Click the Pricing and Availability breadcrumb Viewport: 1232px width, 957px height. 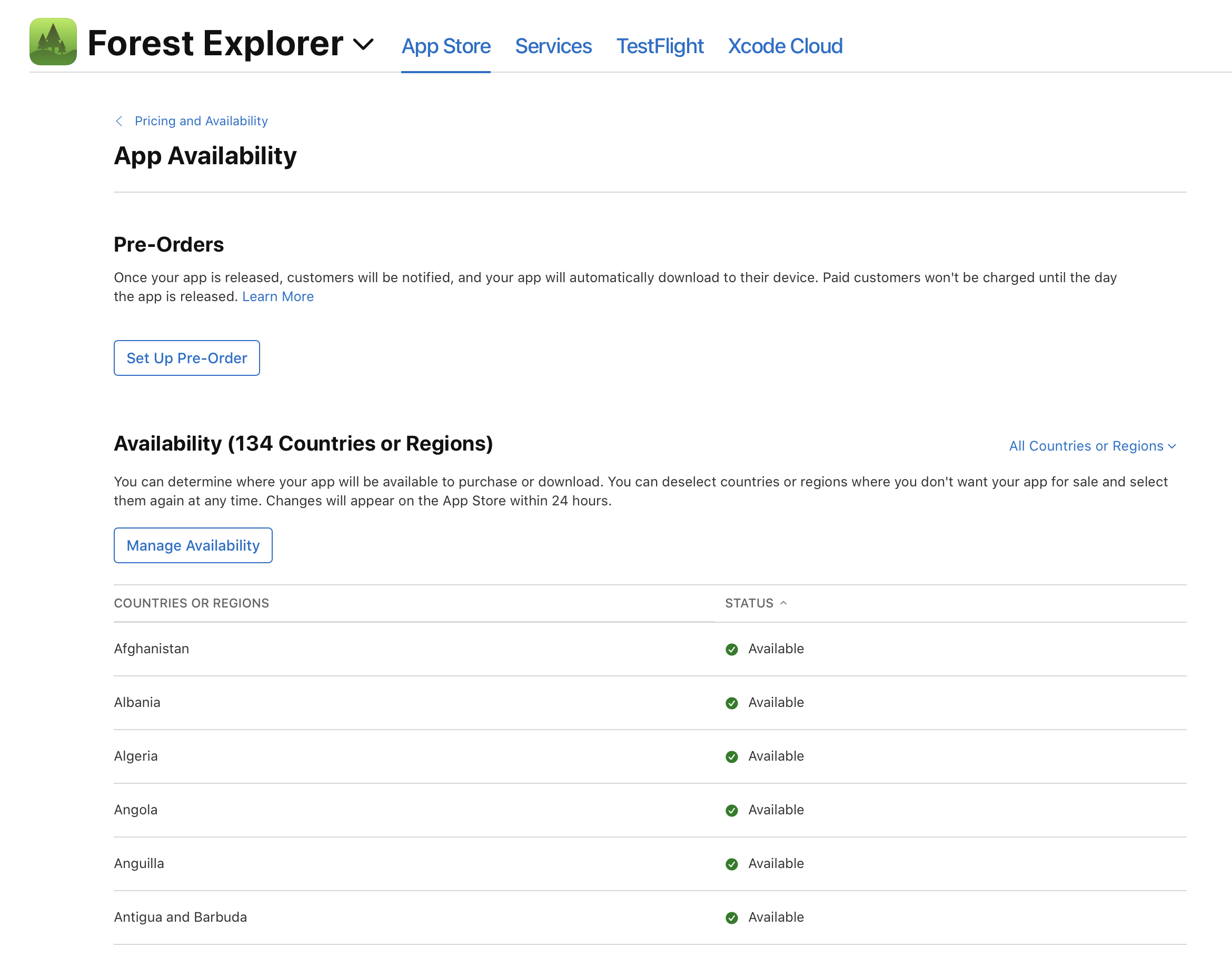(201, 121)
